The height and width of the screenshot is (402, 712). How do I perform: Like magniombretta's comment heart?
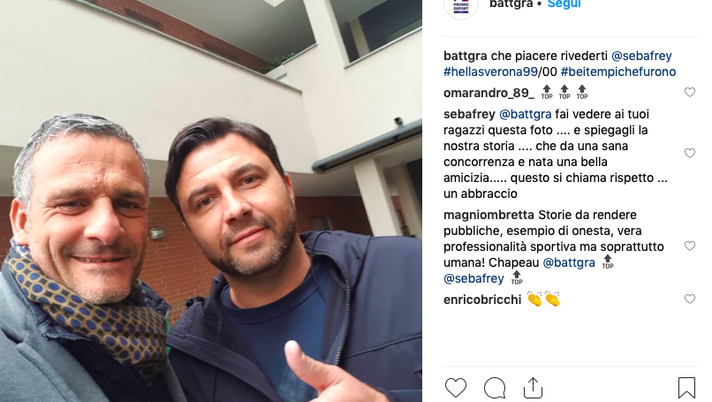[690, 246]
